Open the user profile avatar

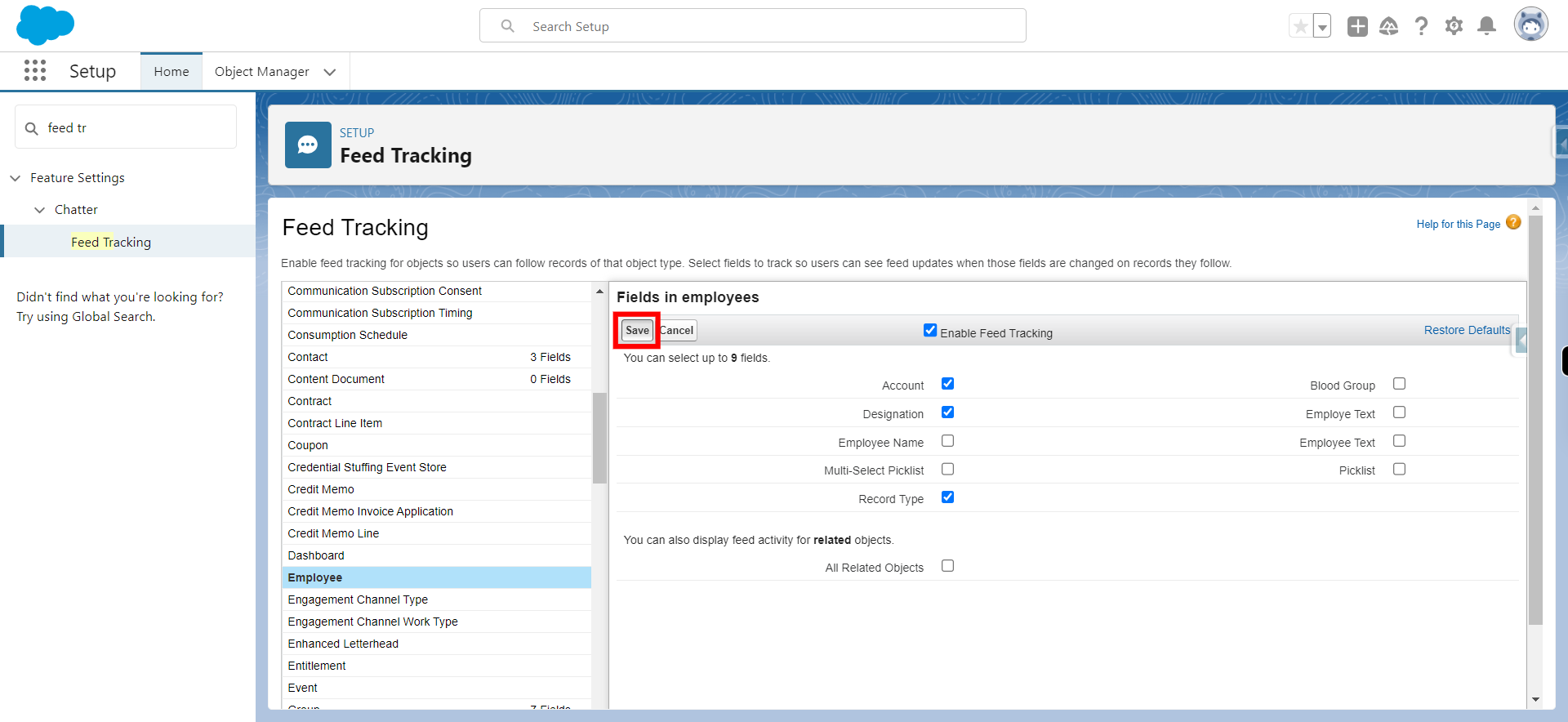1531,25
